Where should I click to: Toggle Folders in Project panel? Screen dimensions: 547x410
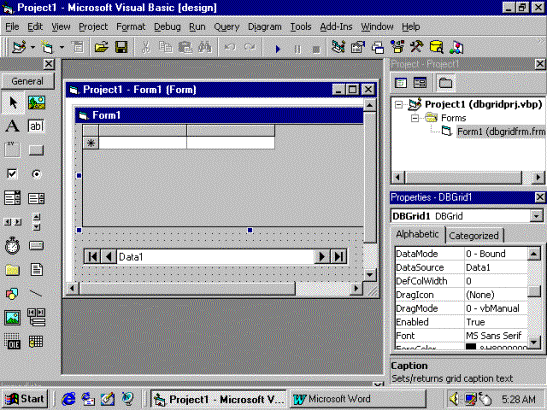click(445, 83)
